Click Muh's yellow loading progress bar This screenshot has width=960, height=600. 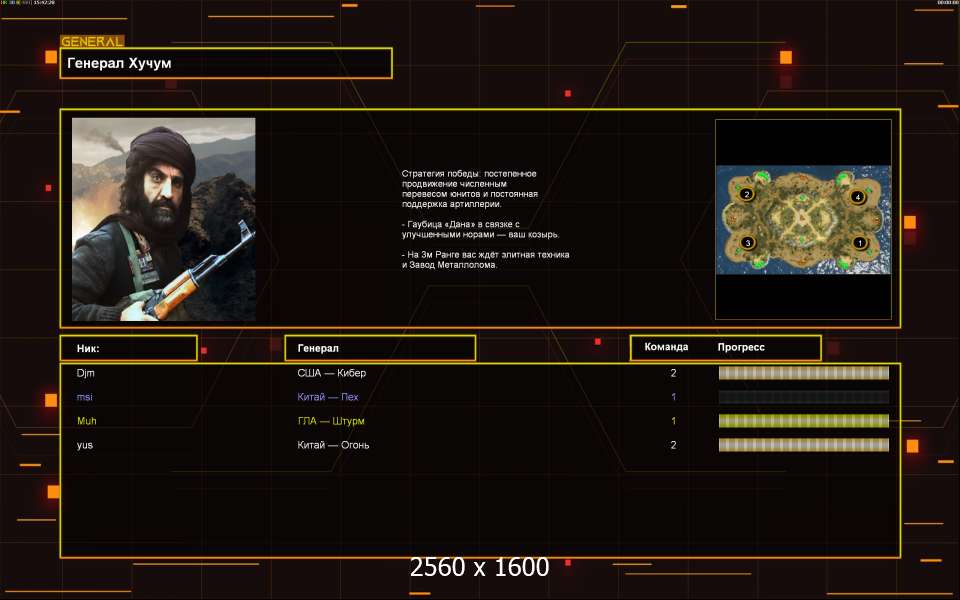click(803, 421)
